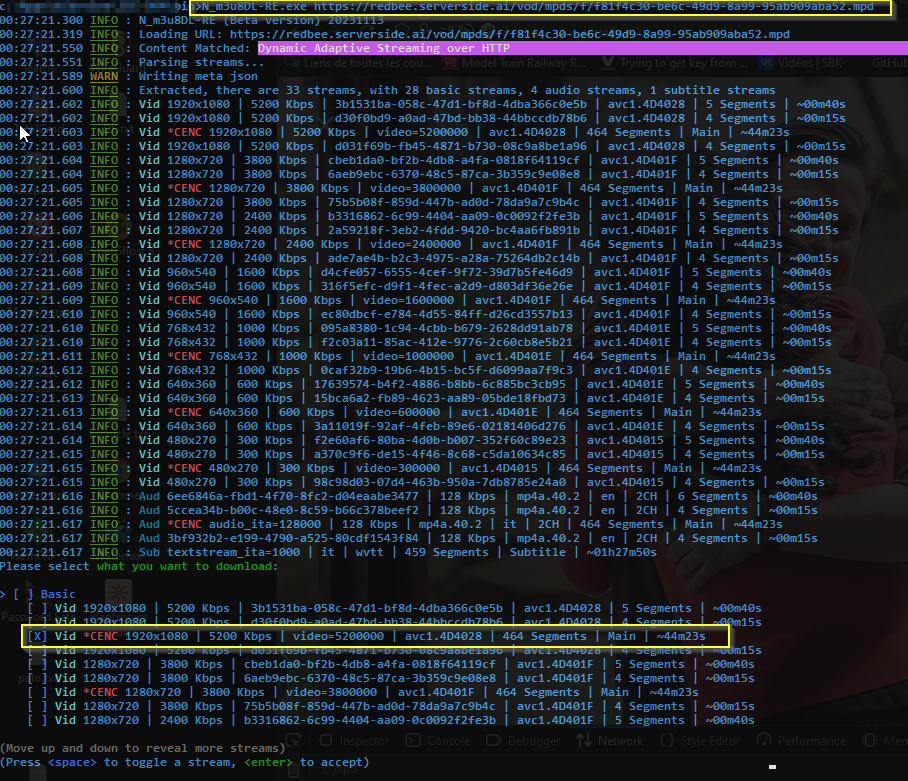Image resolution: width=908 pixels, height=781 pixels.
Task: Click log row with video=300000
Action: pyautogui.click(x=380, y=468)
